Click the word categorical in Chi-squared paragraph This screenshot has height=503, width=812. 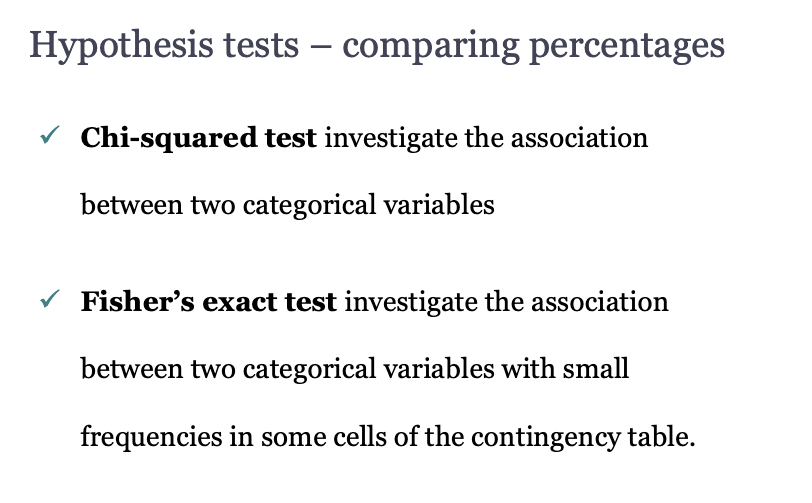click(x=309, y=206)
